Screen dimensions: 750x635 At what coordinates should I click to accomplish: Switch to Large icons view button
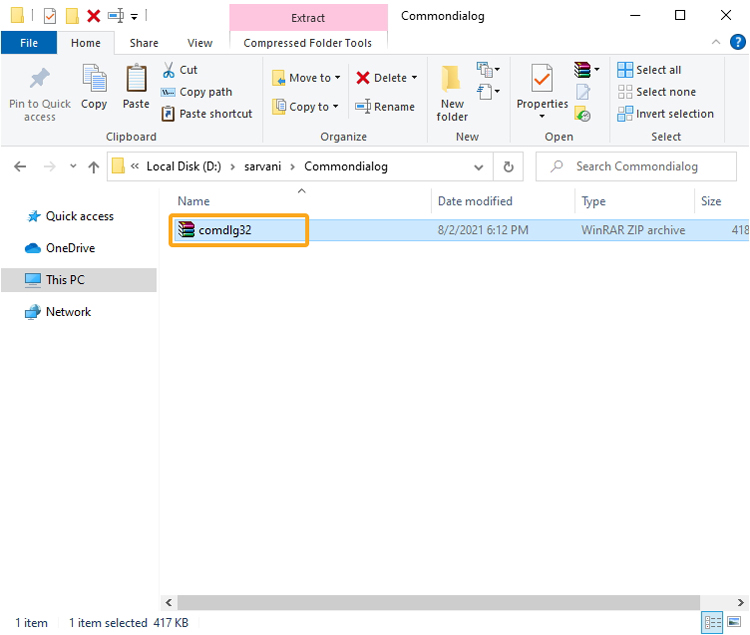[x=734, y=622]
